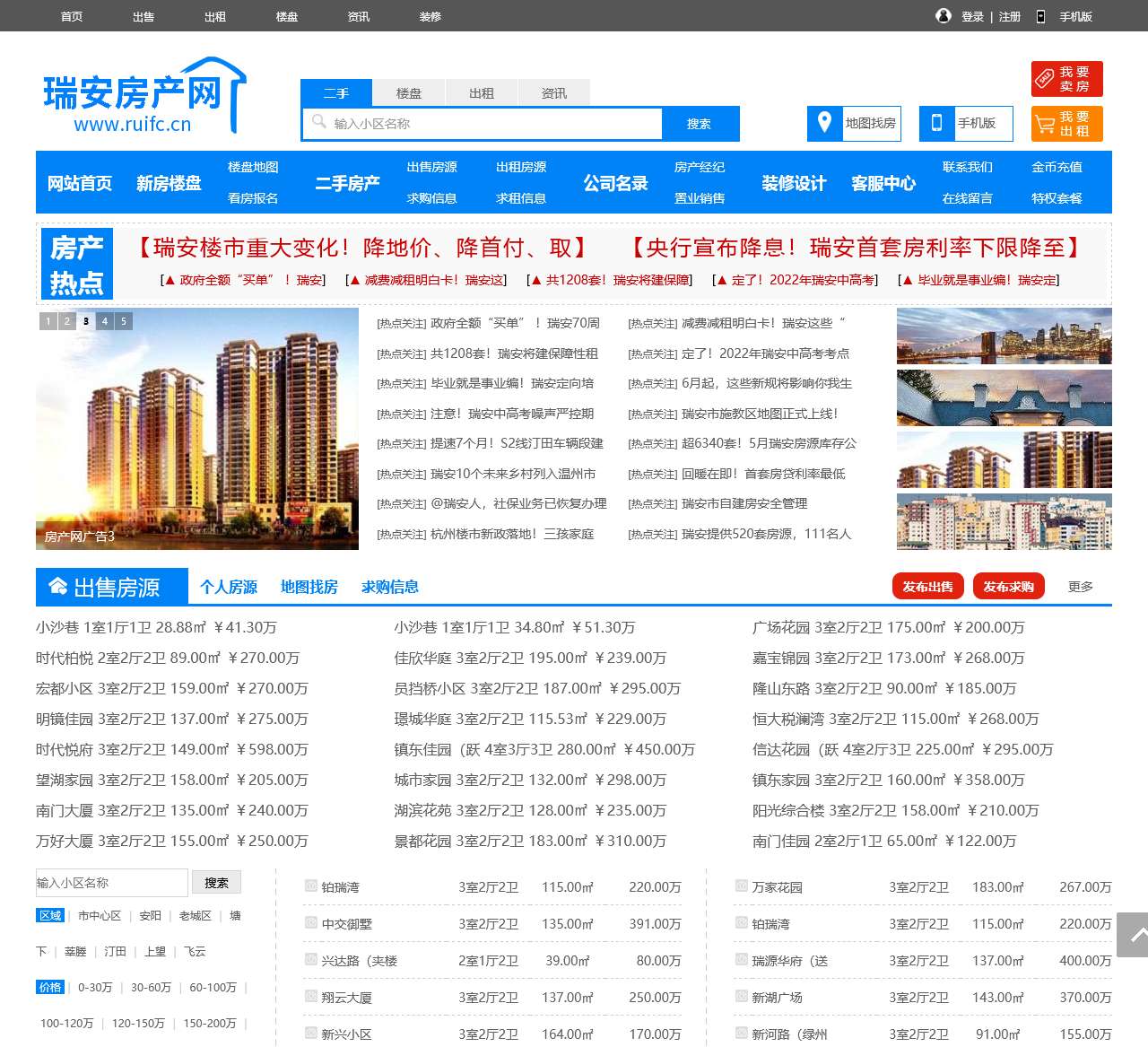This screenshot has height=1047, width=1148.
Task: Open the 求购信息 tab
Action: [390, 587]
